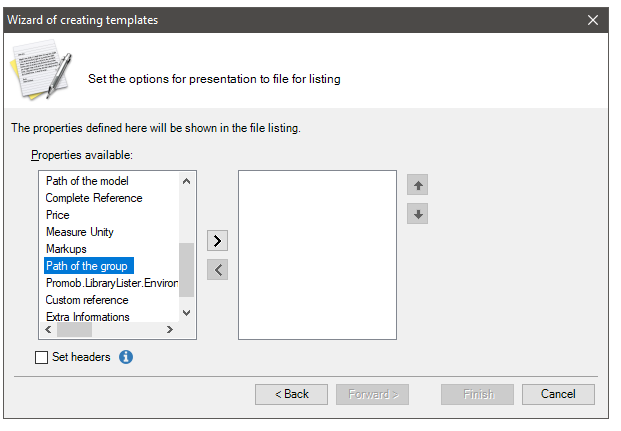The height and width of the screenshot is (431, 621).
Task: Select Path of the model property
Action: [x=87, y=181]
